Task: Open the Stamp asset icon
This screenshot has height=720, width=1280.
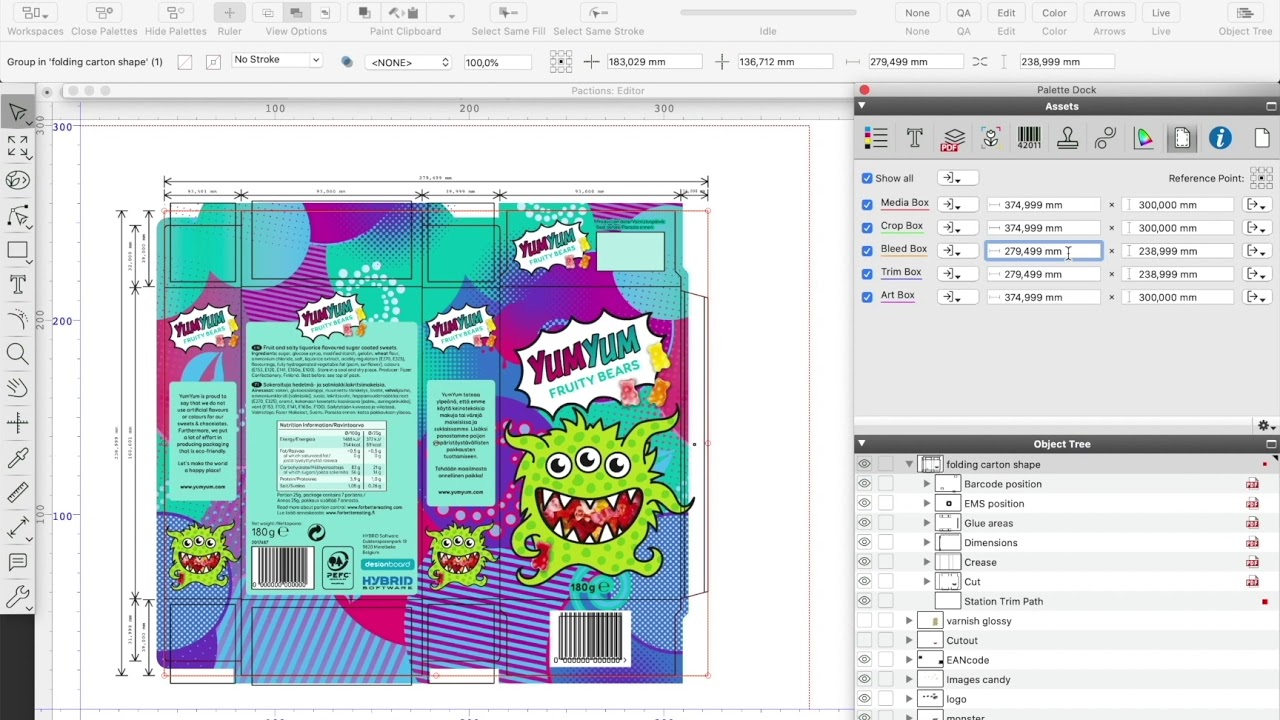Action: click(x=1067, y=139)
